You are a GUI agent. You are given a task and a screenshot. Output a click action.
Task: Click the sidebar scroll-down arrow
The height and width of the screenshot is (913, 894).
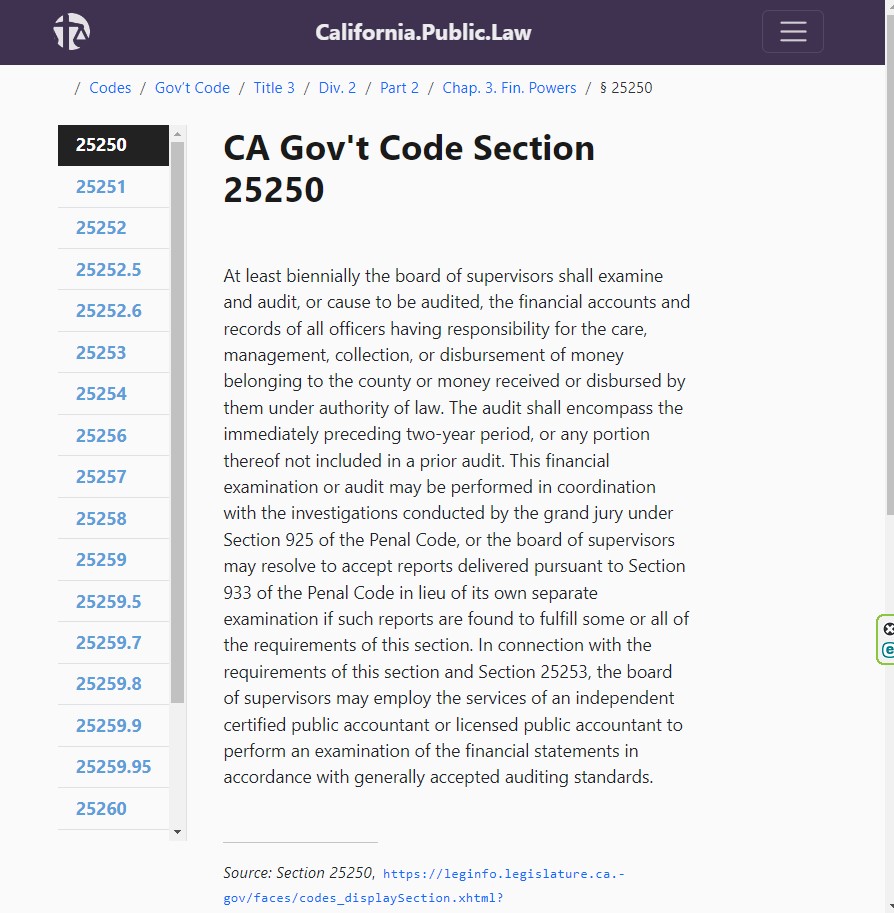pyautogui.click(x=178, y=832)
